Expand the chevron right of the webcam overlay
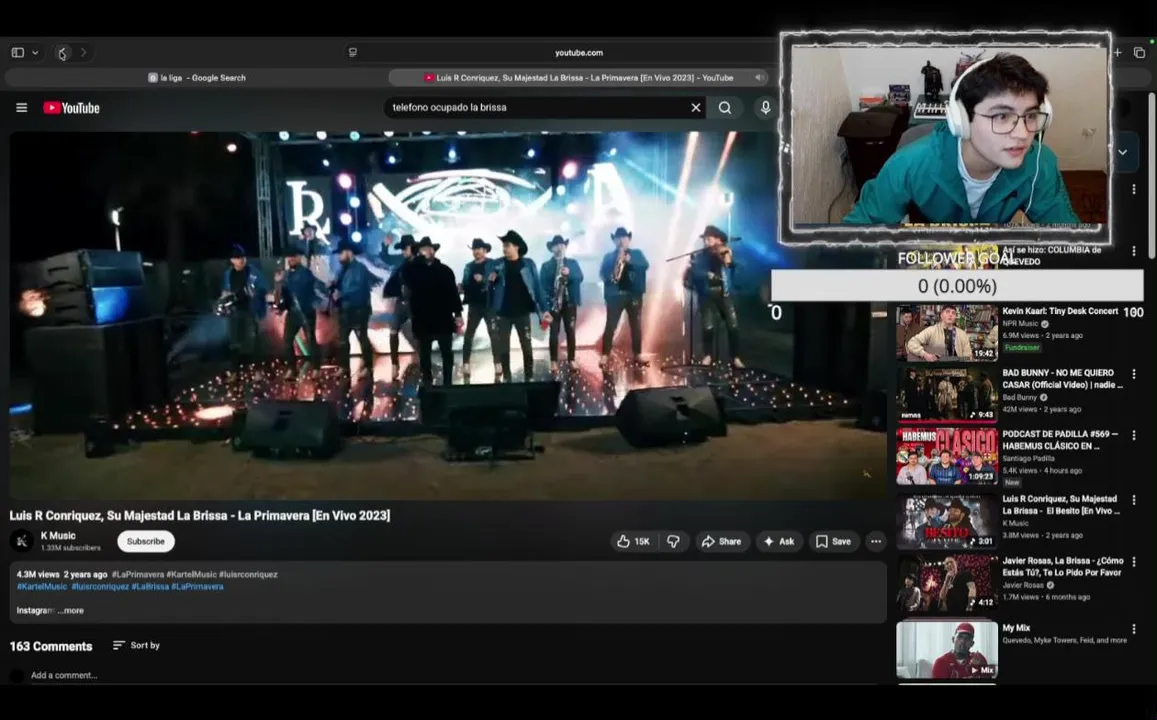The width and height of the screenshot is (1157, 720). pos(1122,153)
